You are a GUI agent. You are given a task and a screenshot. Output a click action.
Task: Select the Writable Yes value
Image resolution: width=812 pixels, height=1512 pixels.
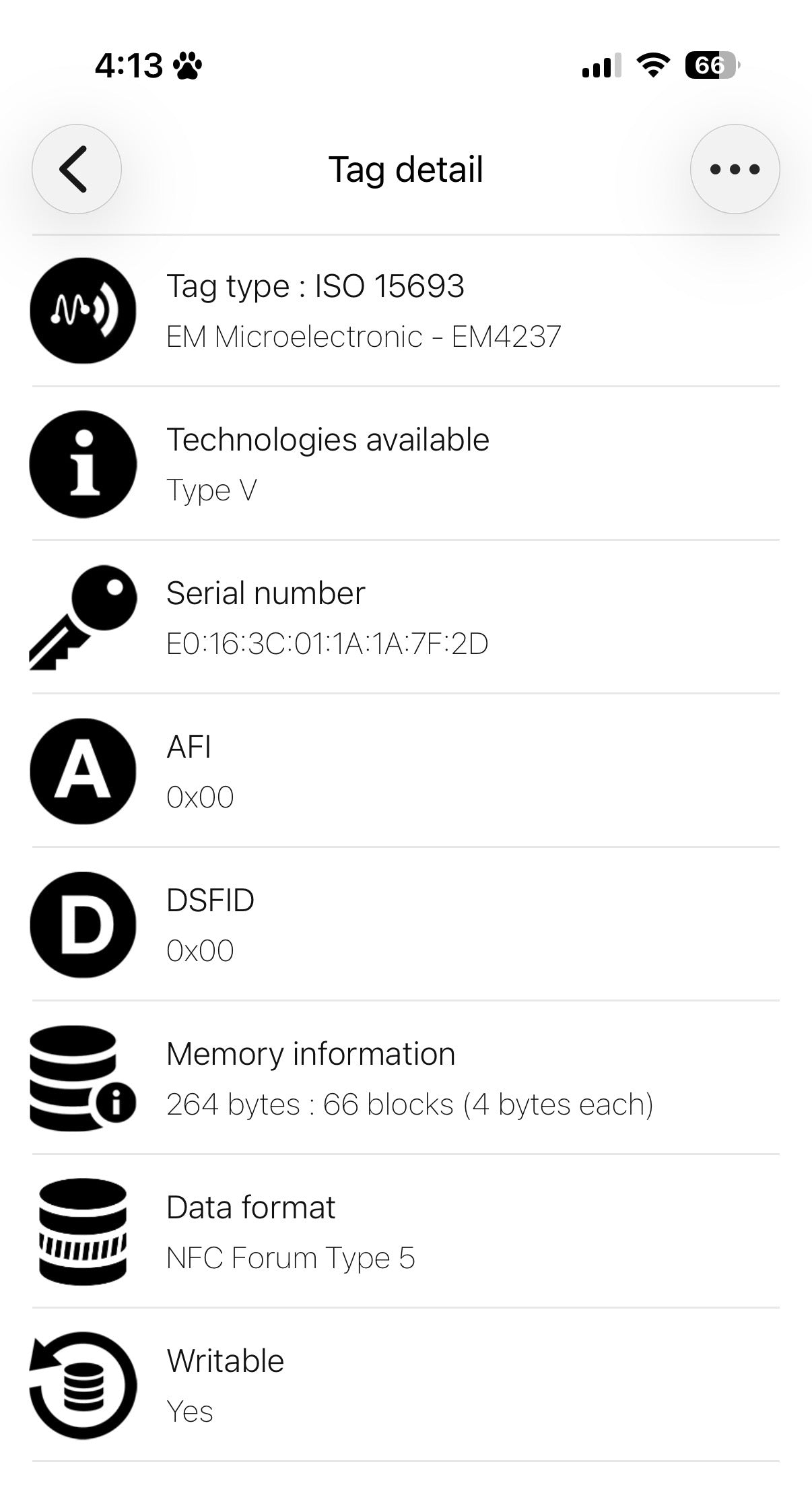pos(190,1412)
